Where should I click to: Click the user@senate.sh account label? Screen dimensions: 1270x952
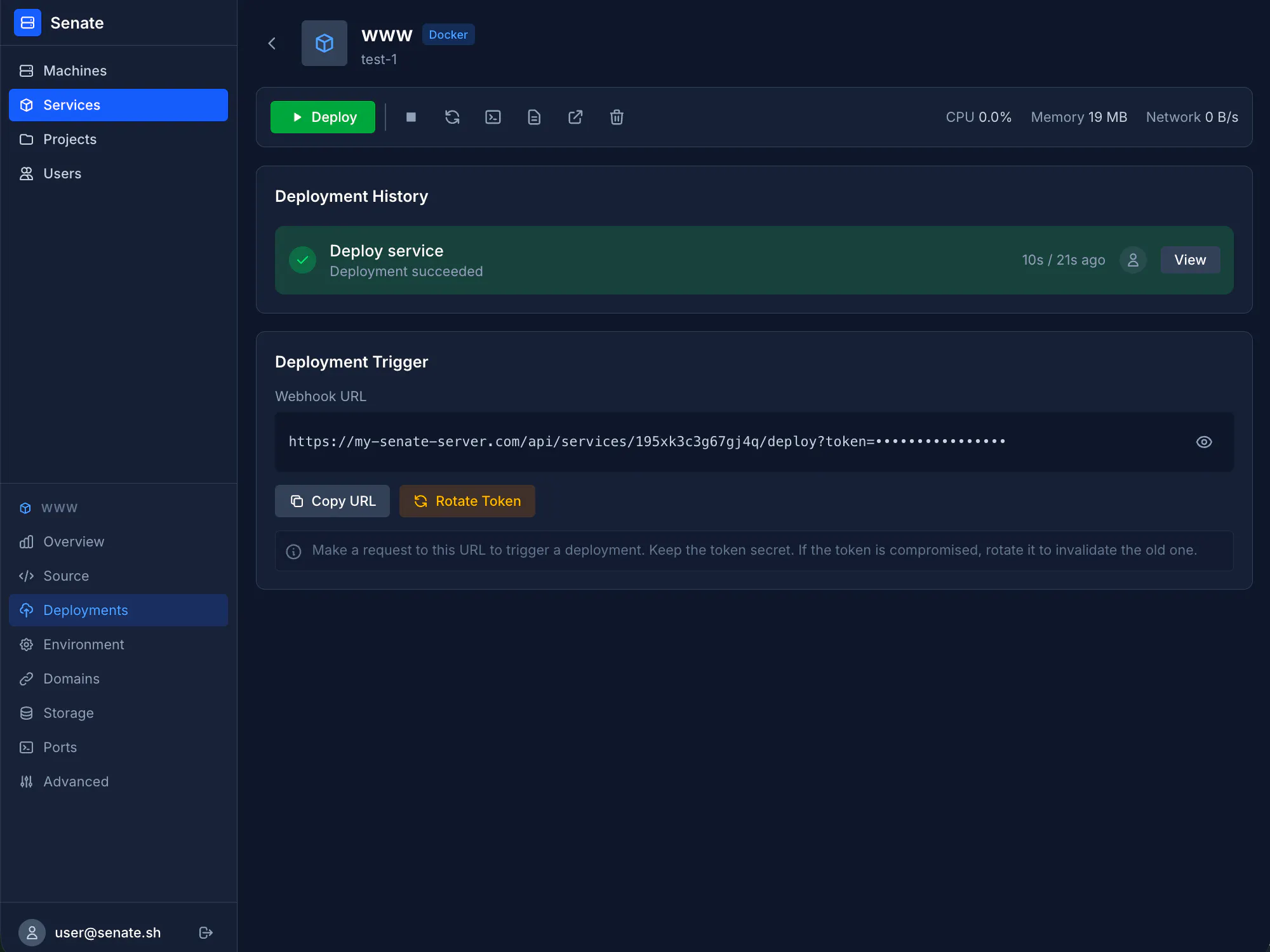click(108, 932)
